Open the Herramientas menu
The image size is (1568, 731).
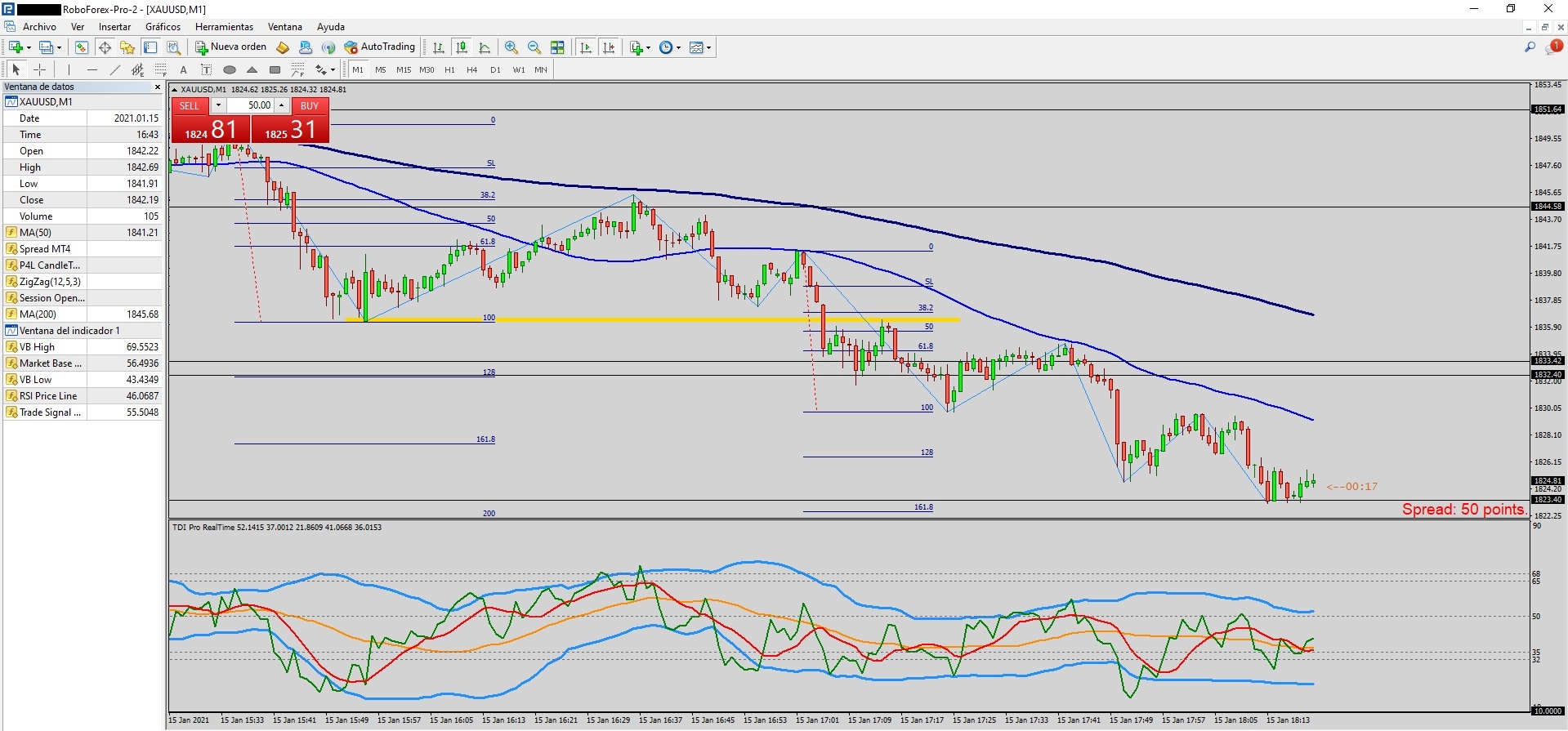(224, 27)
